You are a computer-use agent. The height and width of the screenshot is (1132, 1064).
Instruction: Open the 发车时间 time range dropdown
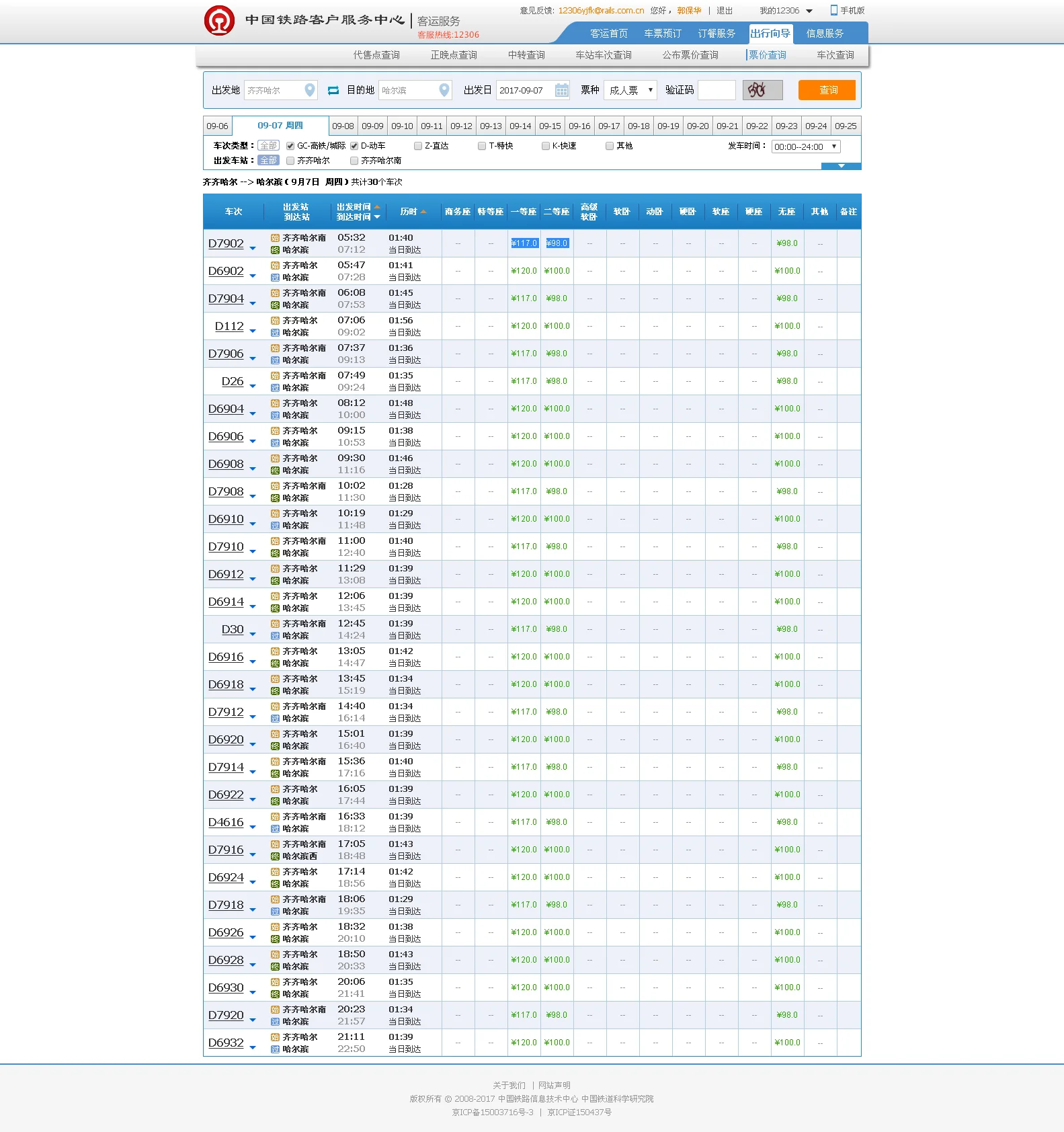805,147
